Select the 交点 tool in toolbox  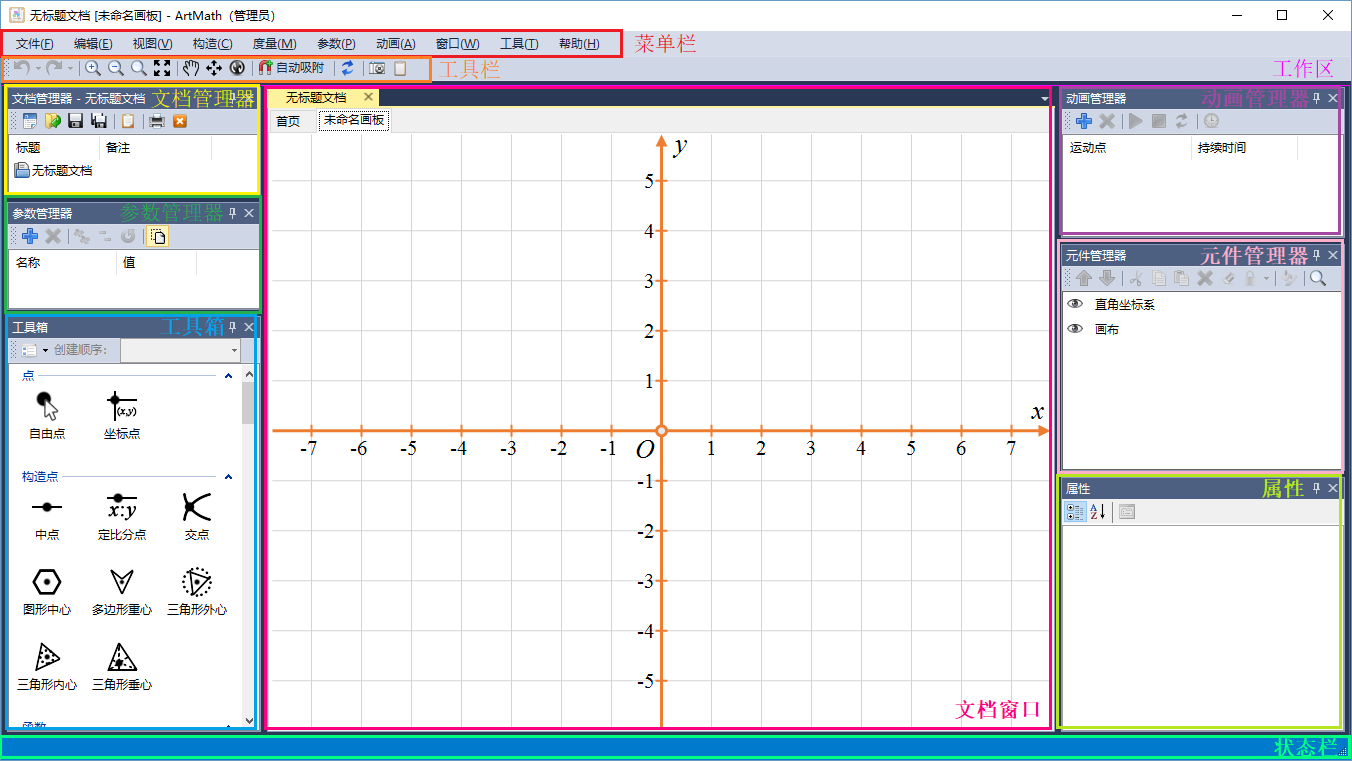point(197,516)
